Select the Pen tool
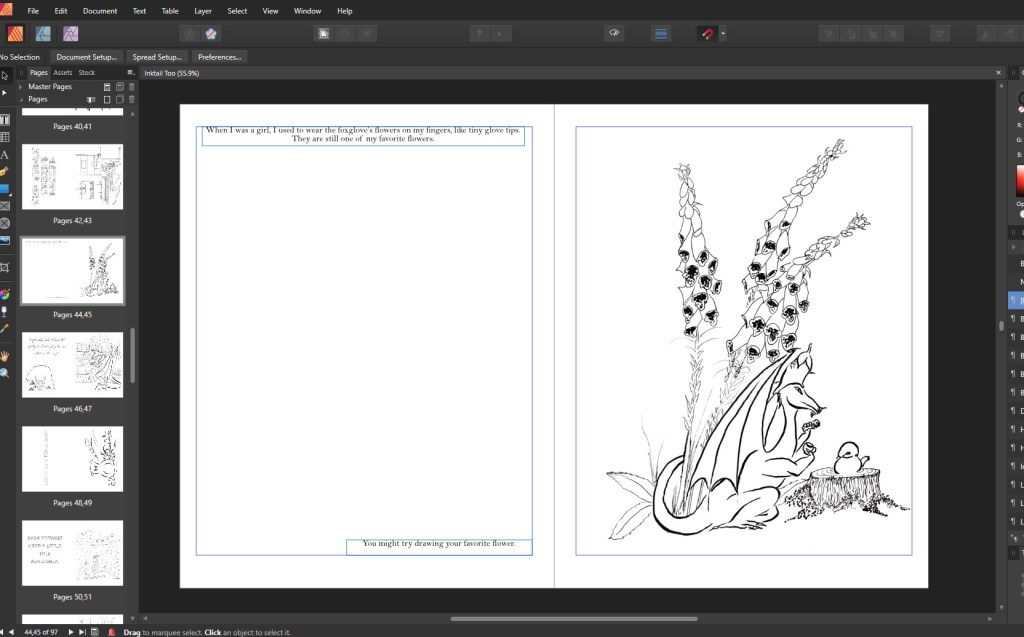This screenshot has height=637, width=1024. coord(5,172)
